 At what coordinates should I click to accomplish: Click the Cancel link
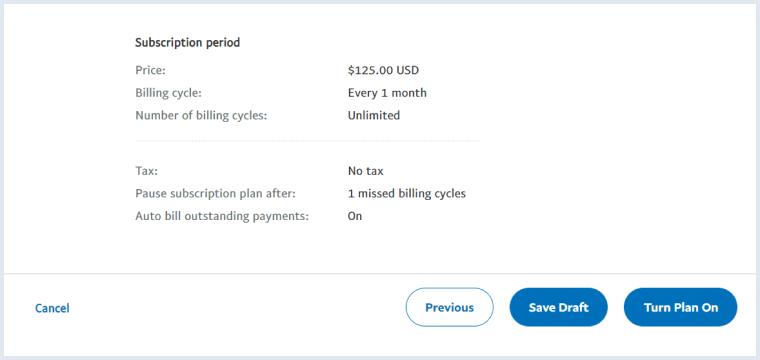click(x=52, y=308)
